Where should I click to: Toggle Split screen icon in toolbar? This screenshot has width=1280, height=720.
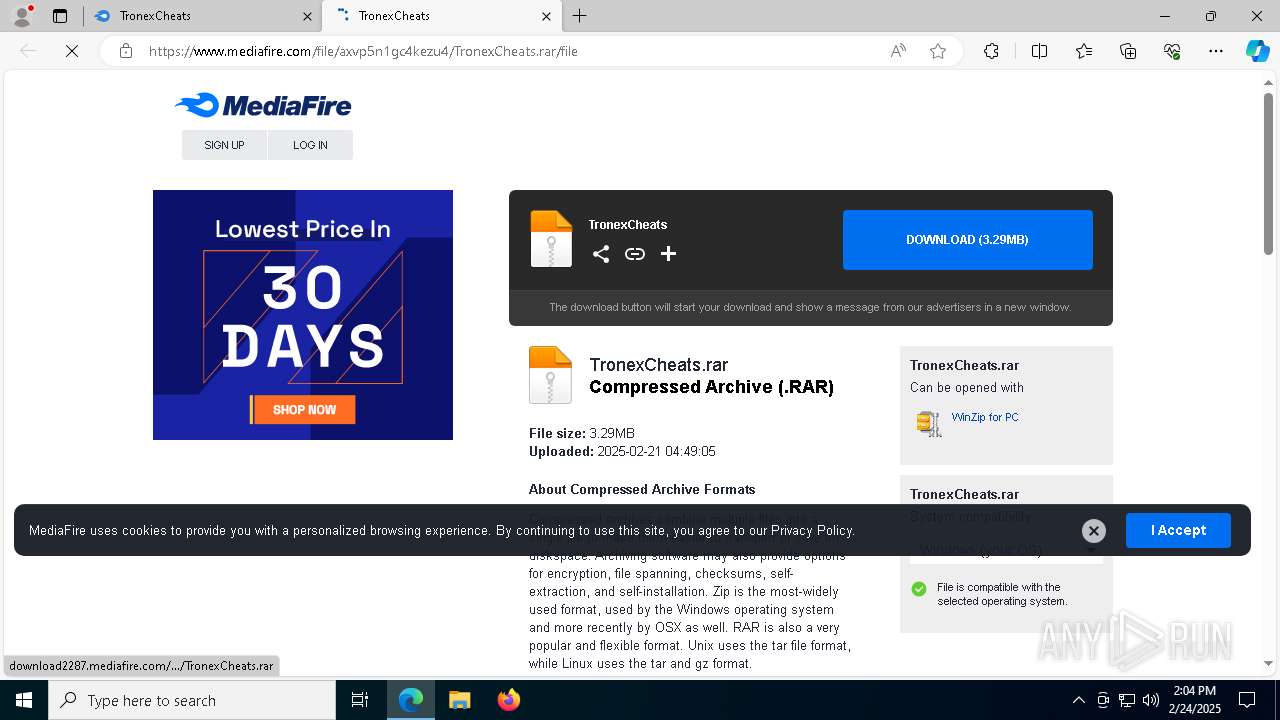[1039, 51]
